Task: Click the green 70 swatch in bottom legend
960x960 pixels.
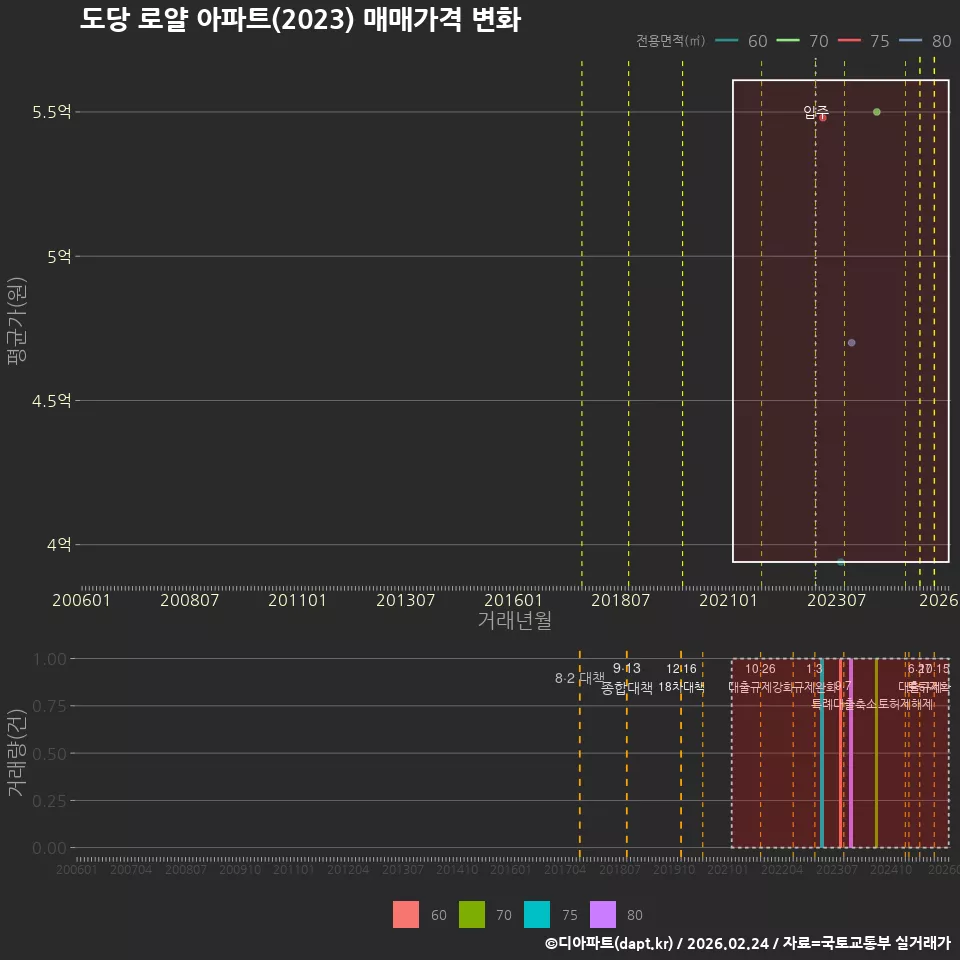Action: point(471,915)
